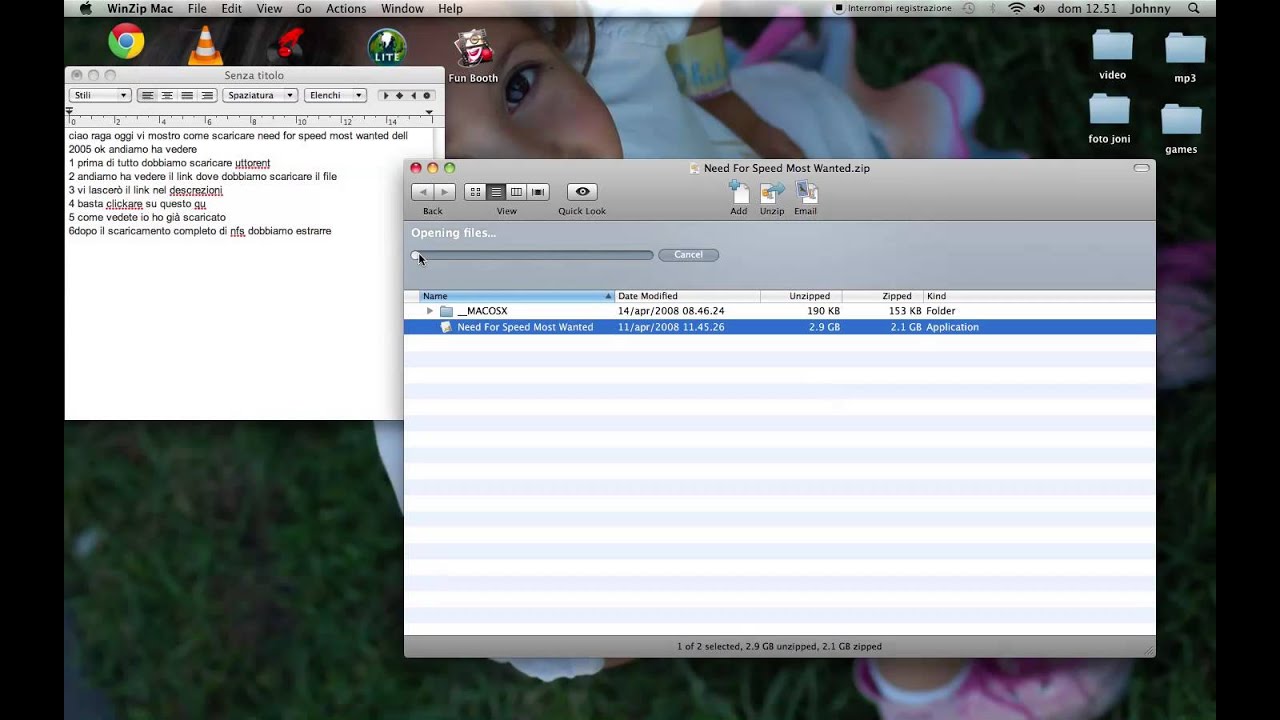The image size is (1280, 720).
Task: Switch WinZip to column view
Action: (517, 192)
